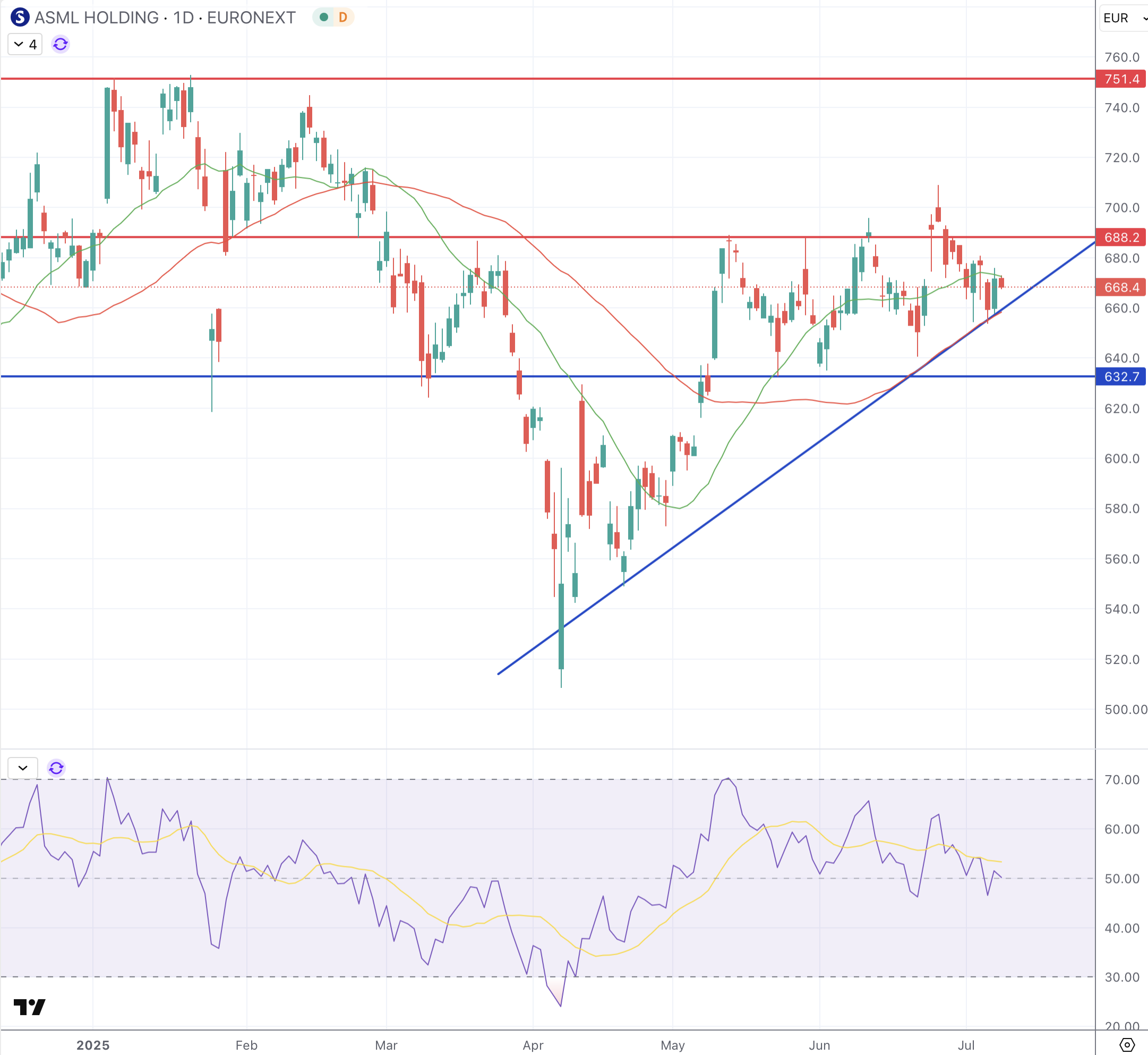Screen dimensions: 1148x1055
Task: Select the 688.2 red price label
Action: point(1120,237)
